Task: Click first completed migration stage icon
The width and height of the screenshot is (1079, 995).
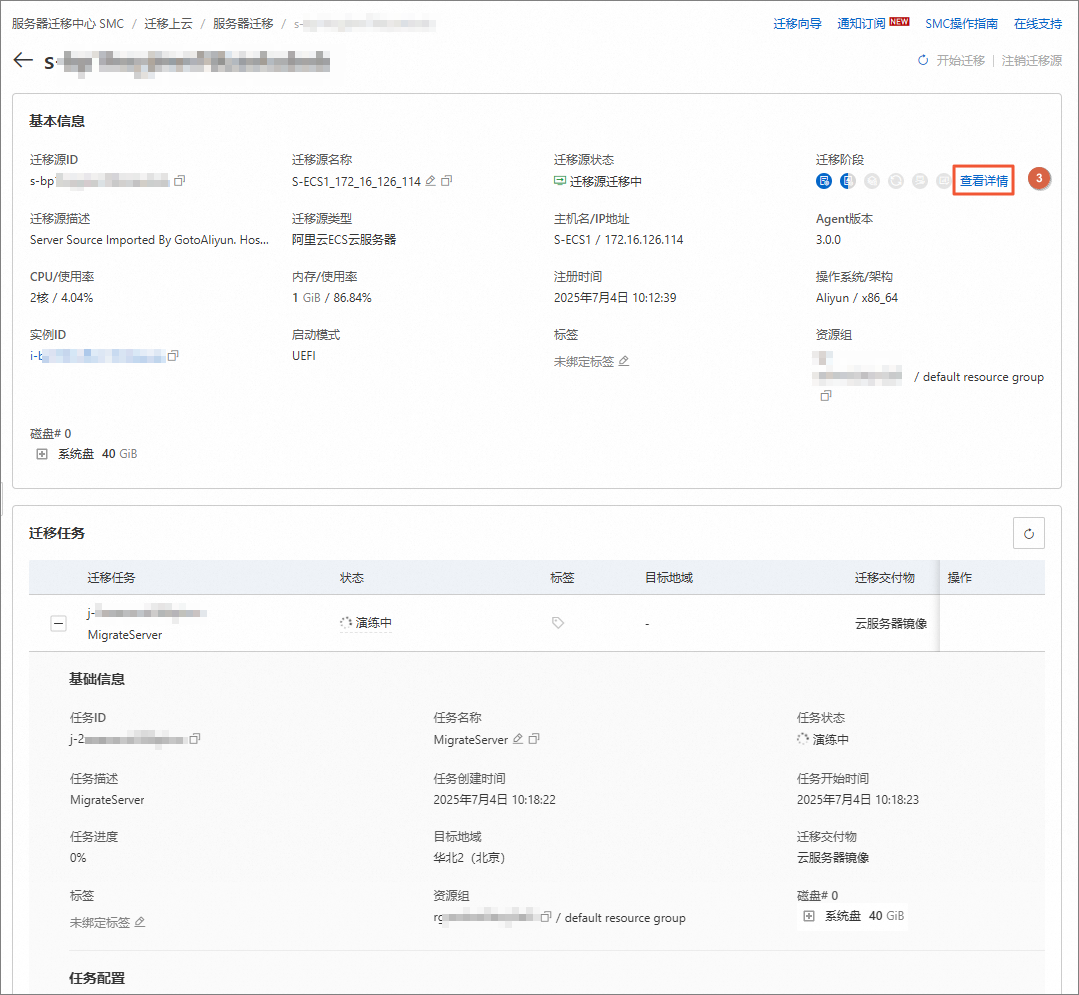Action: coord(824,181)
